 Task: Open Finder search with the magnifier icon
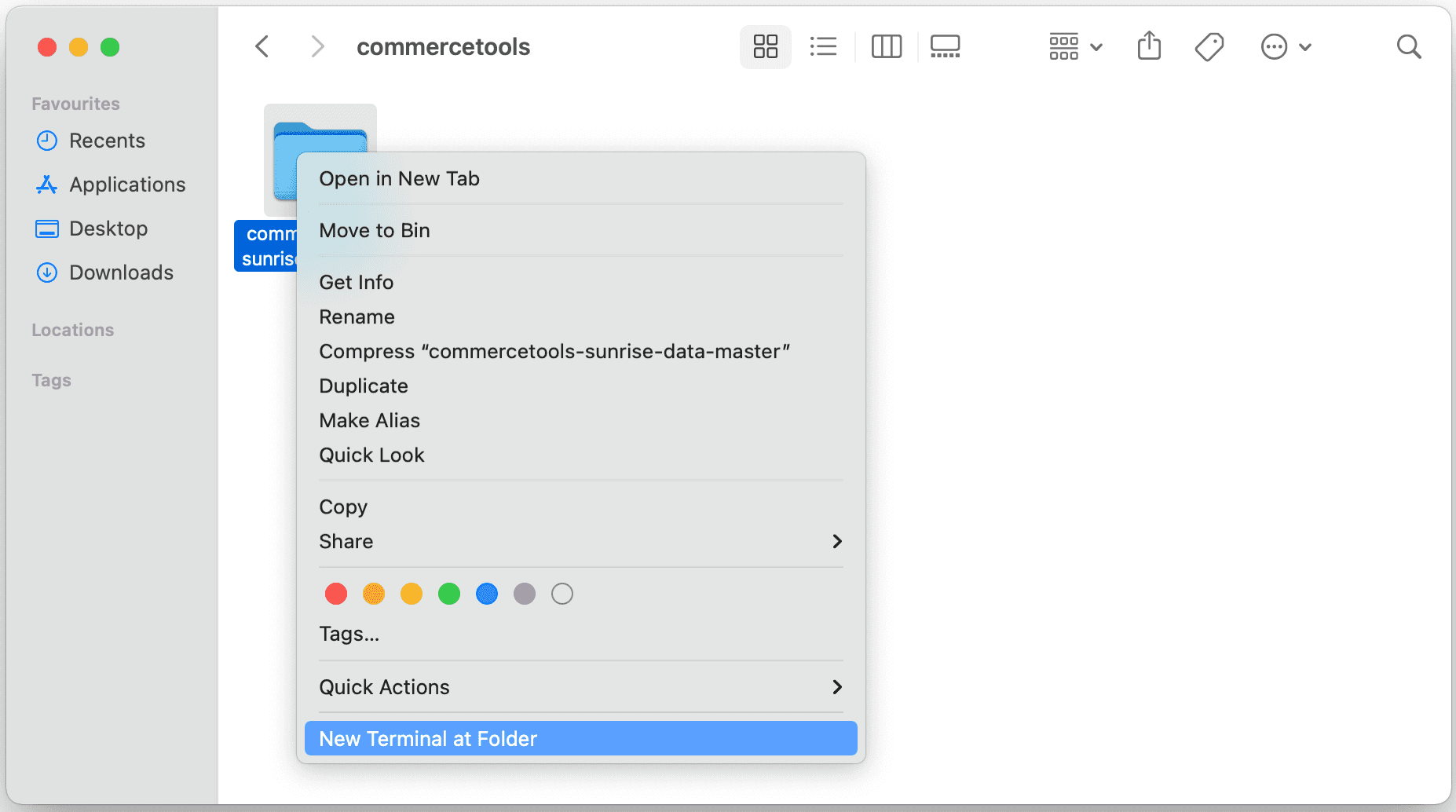1409,47
